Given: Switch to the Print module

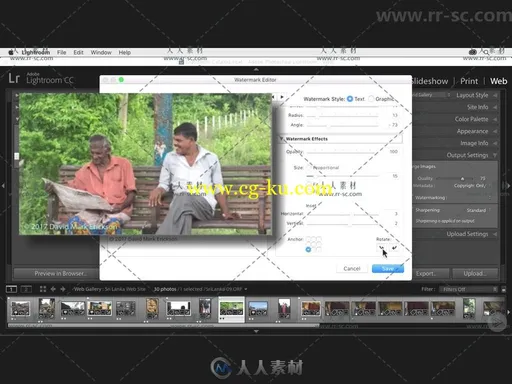Looking at the screenshot, I should click(x=469, y=81).
